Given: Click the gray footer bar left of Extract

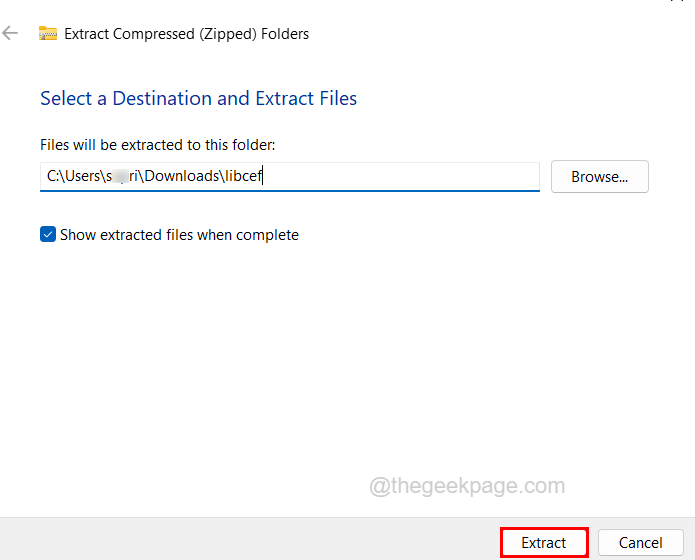Looking at the screenshot, I should point(250,542).
